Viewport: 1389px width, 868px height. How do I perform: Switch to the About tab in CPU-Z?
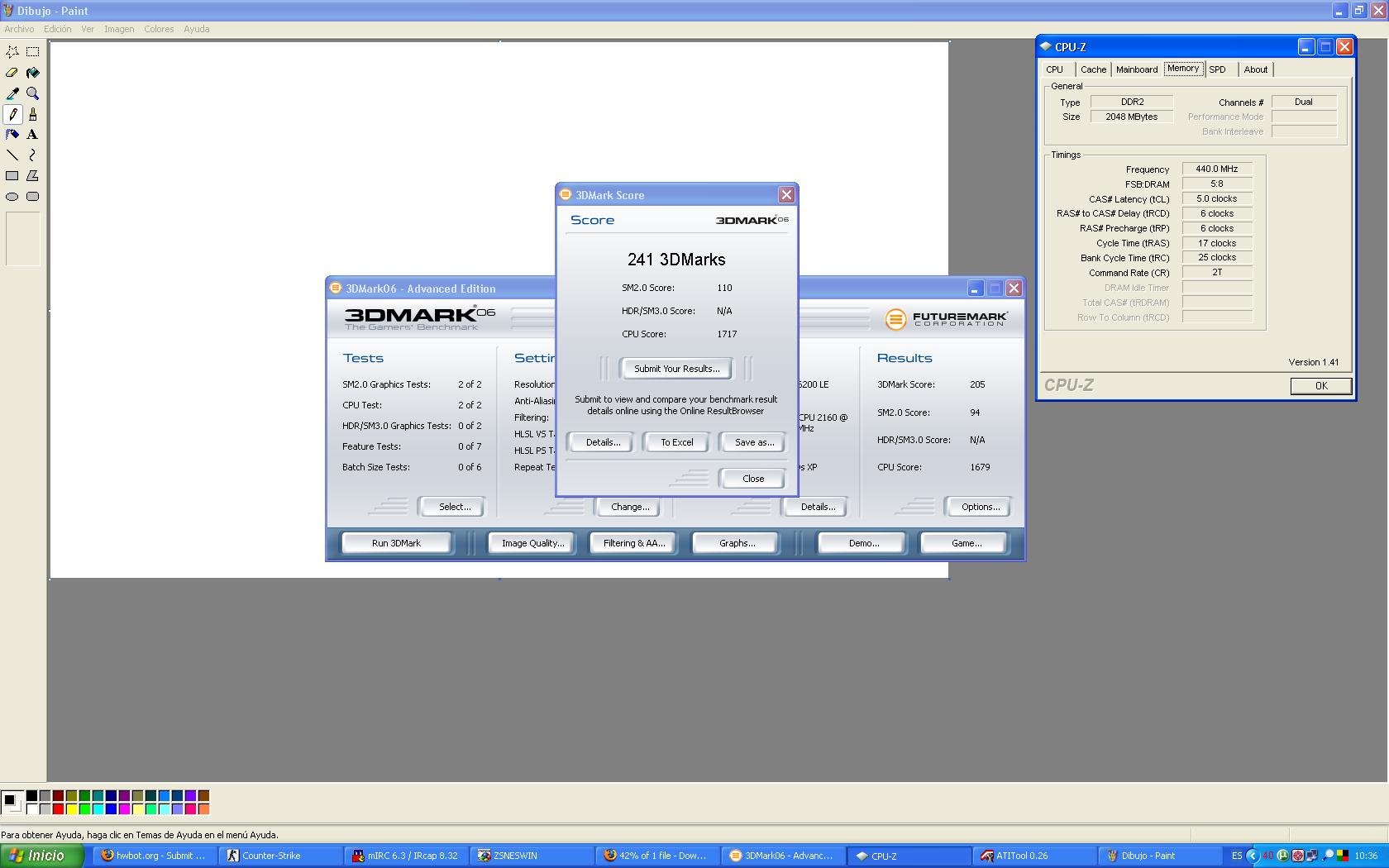(1256, 69)
